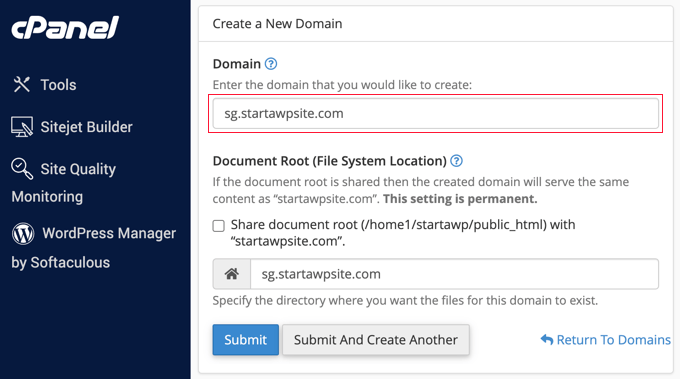Click the WordPress logo icon
The image size is (680, 379).
coord(23,233)
